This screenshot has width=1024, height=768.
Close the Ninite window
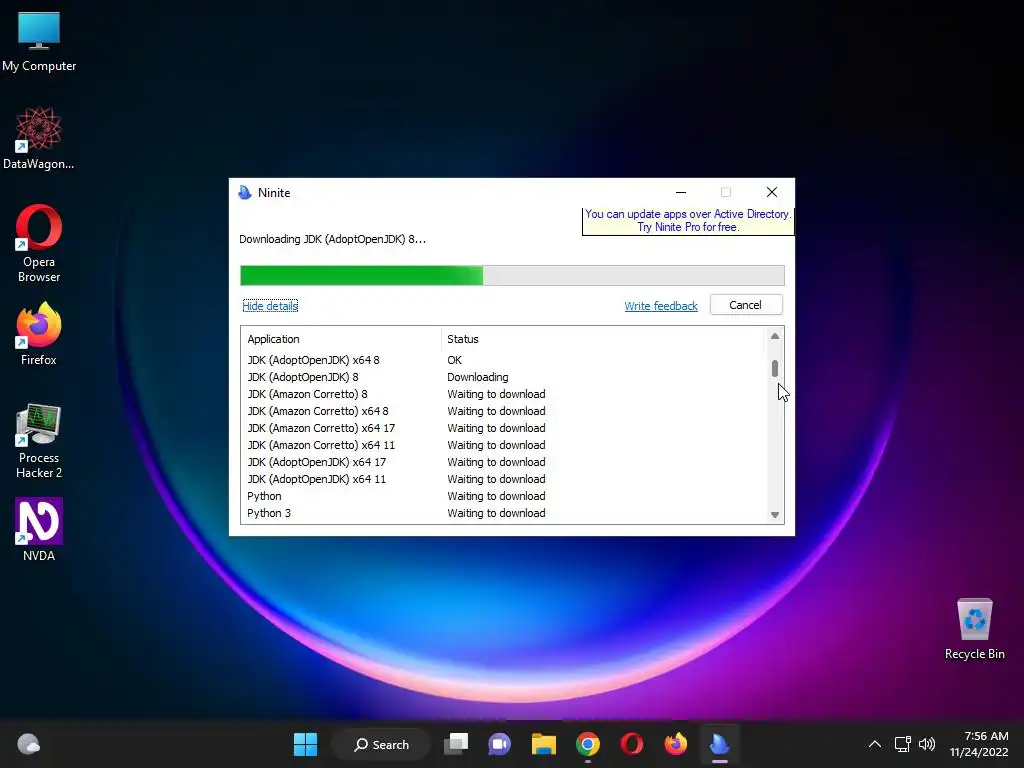[x=772, y=192]
